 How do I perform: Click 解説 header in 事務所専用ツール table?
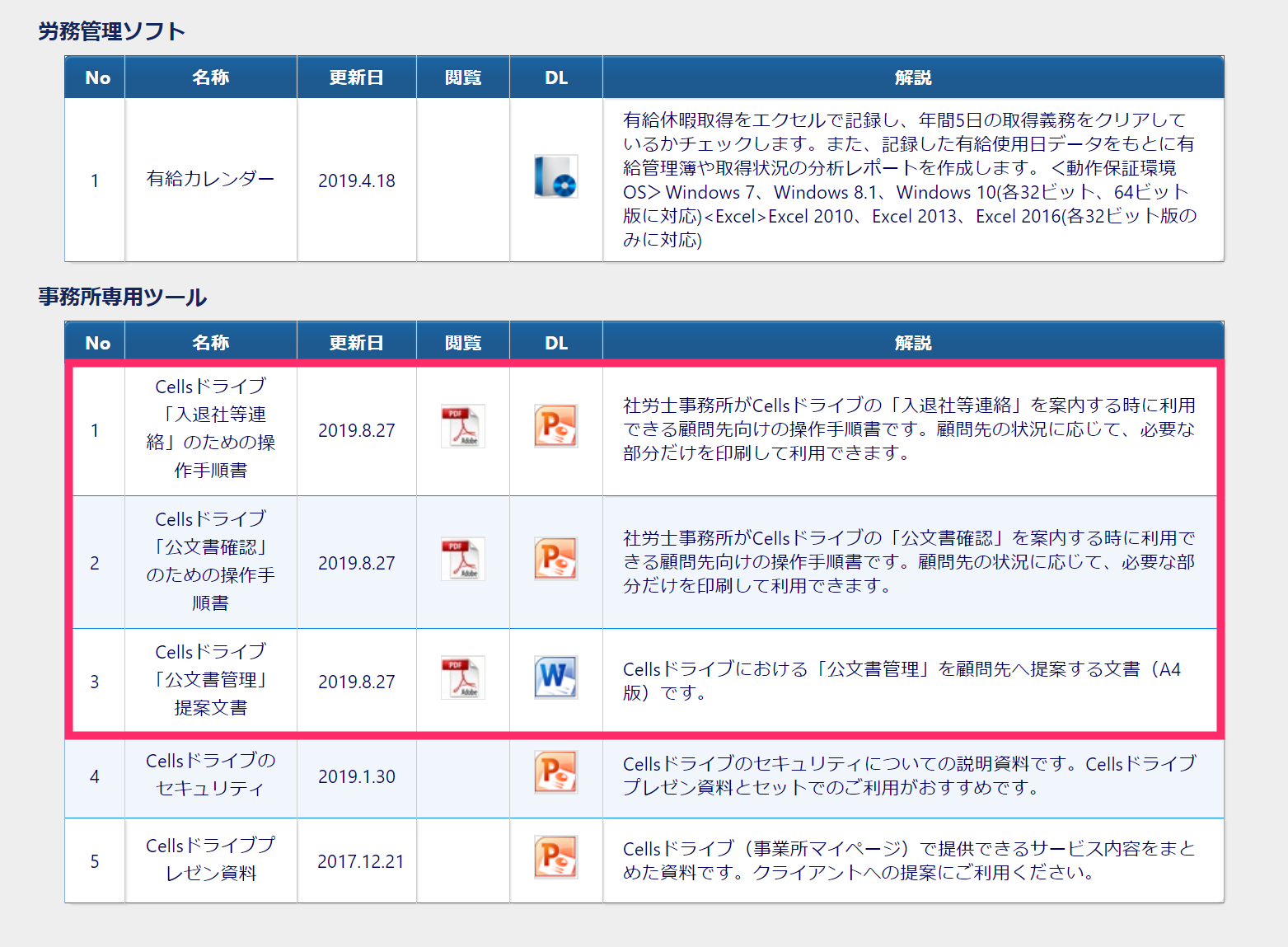(x=913, y=343)
